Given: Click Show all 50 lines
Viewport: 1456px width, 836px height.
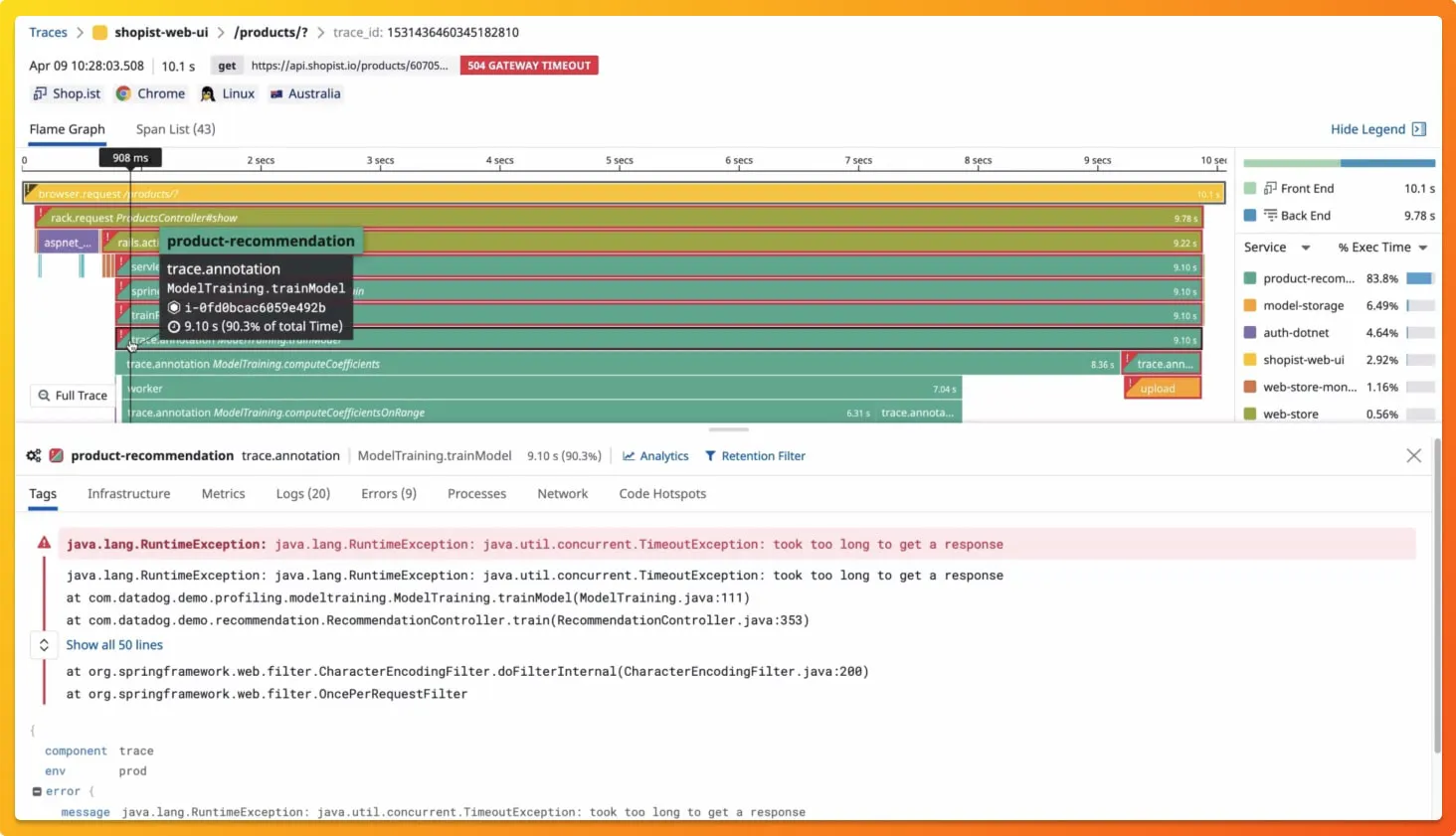Looking at the screenshot, I should point(114,645).
